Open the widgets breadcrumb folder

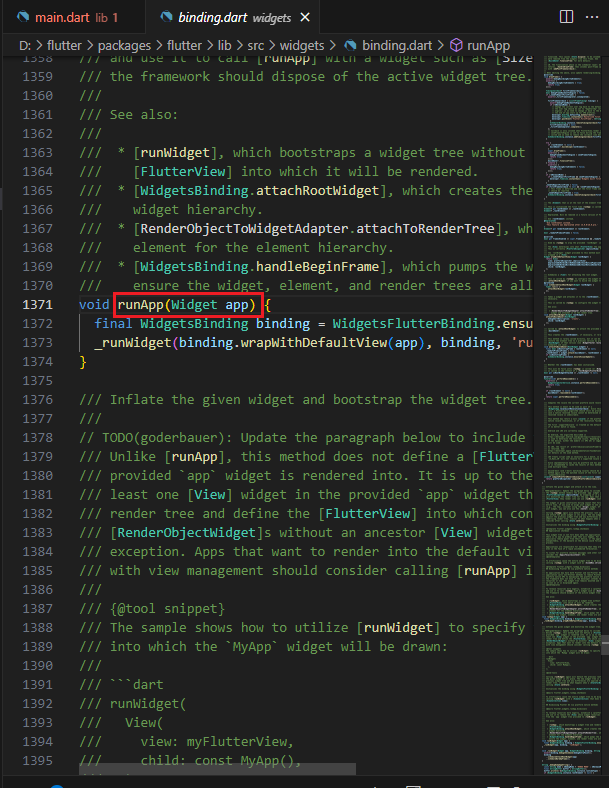tap(301, 46)
